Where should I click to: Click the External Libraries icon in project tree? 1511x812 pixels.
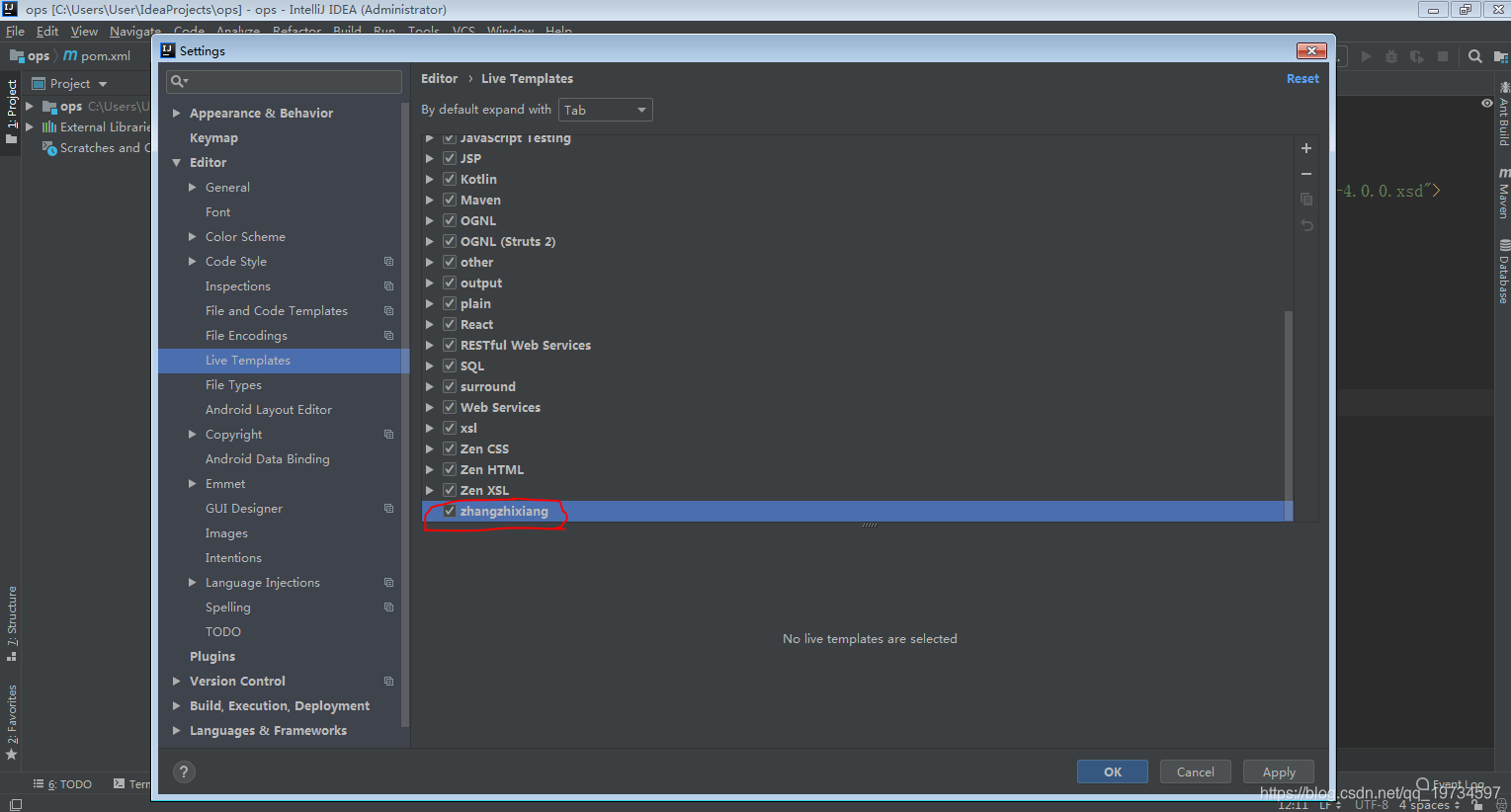pyautogui.click(x=48, y=127)
